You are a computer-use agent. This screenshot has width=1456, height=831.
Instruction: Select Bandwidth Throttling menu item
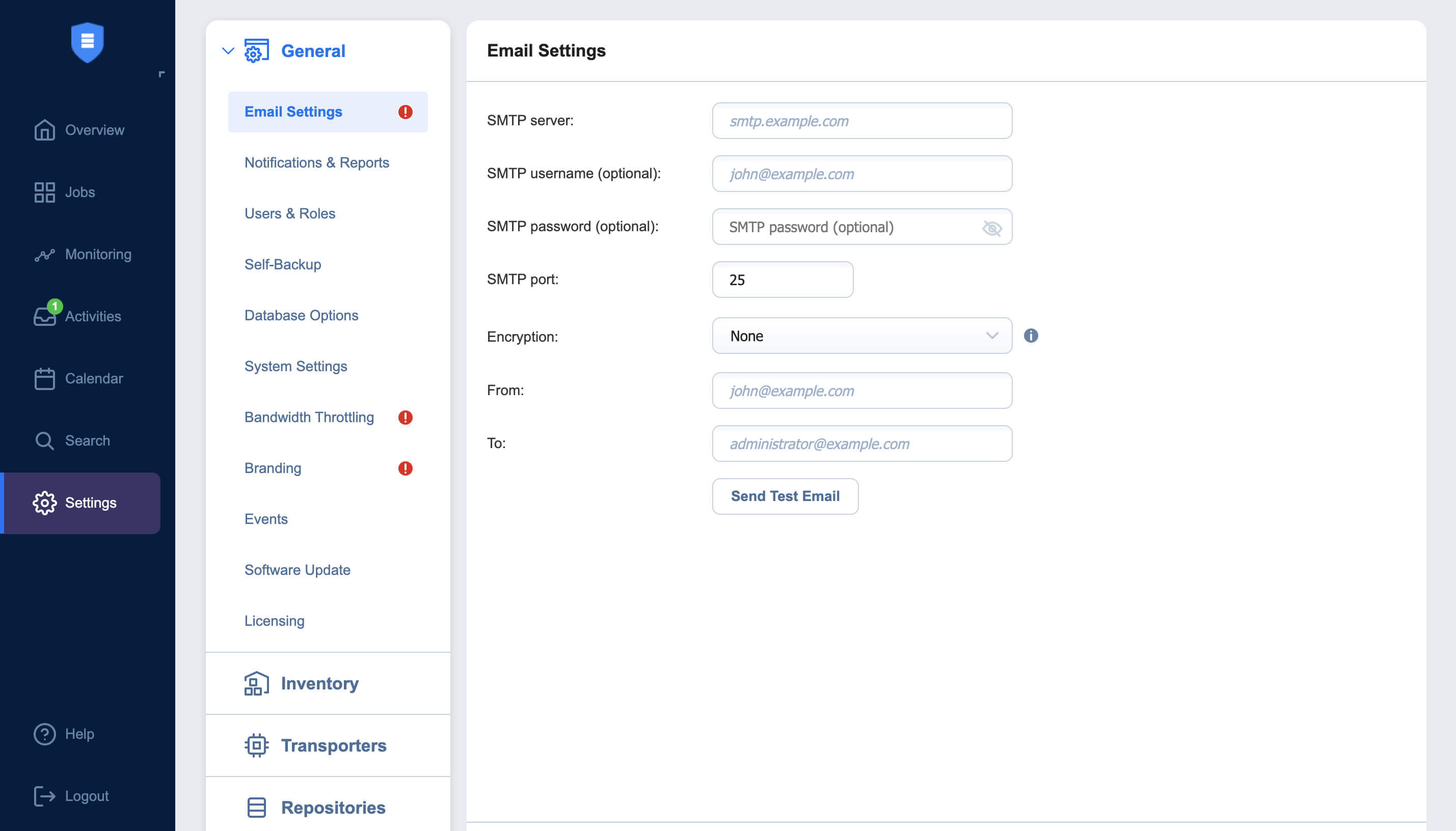pyautogui.click(x=309, y=417)
